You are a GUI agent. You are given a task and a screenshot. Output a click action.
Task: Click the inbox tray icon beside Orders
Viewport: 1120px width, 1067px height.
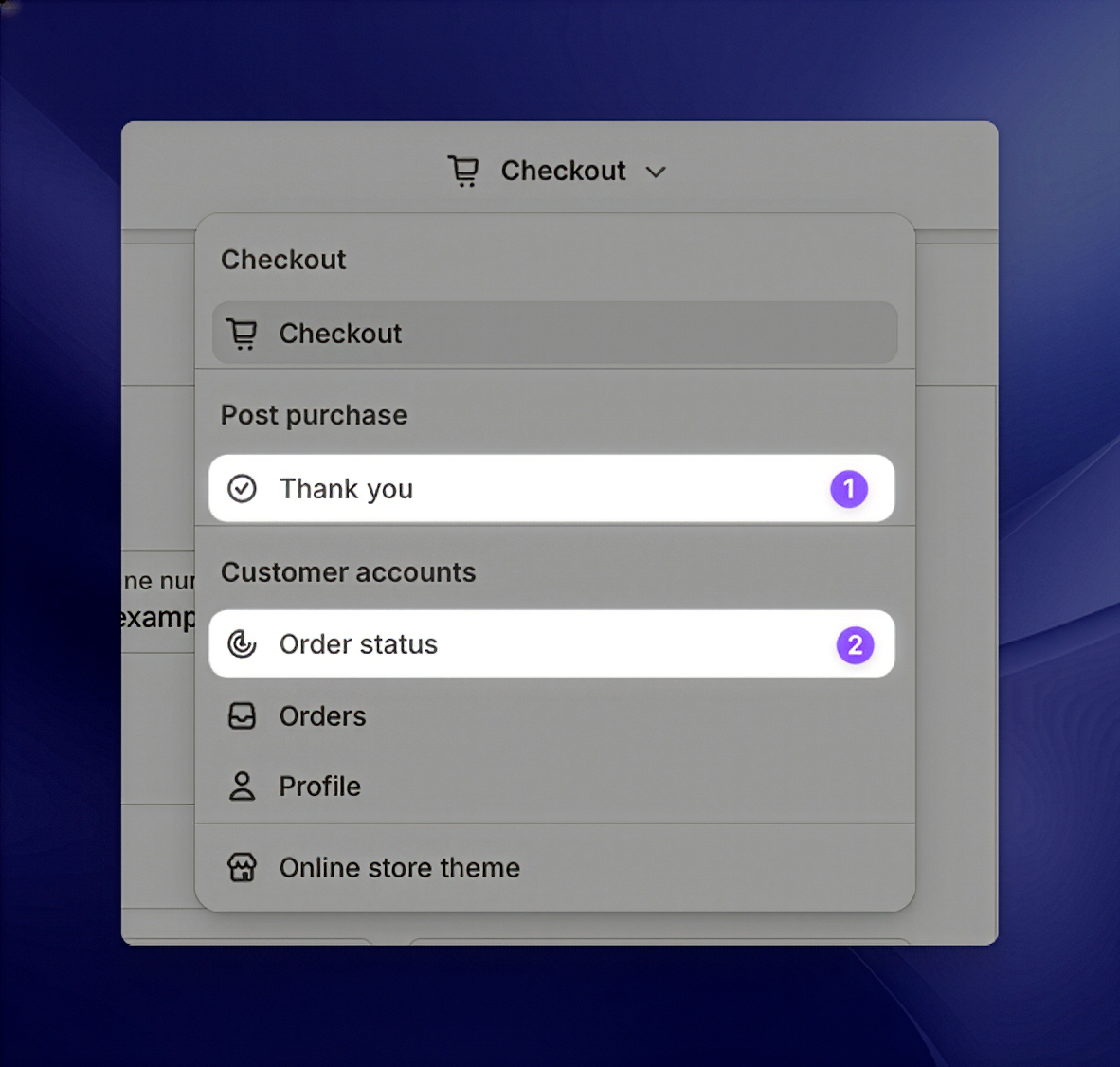pyautogui.click(x=243, y=716)
